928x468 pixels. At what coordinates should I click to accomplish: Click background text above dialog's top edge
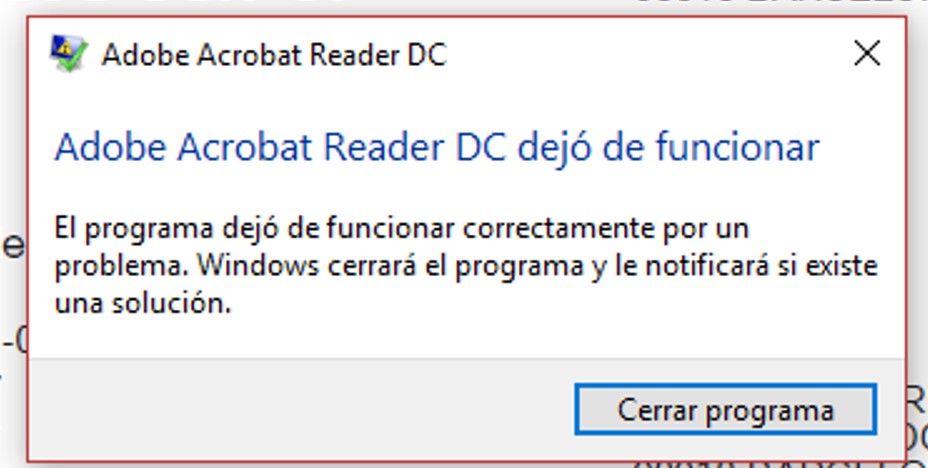click(x=769, y=5)
